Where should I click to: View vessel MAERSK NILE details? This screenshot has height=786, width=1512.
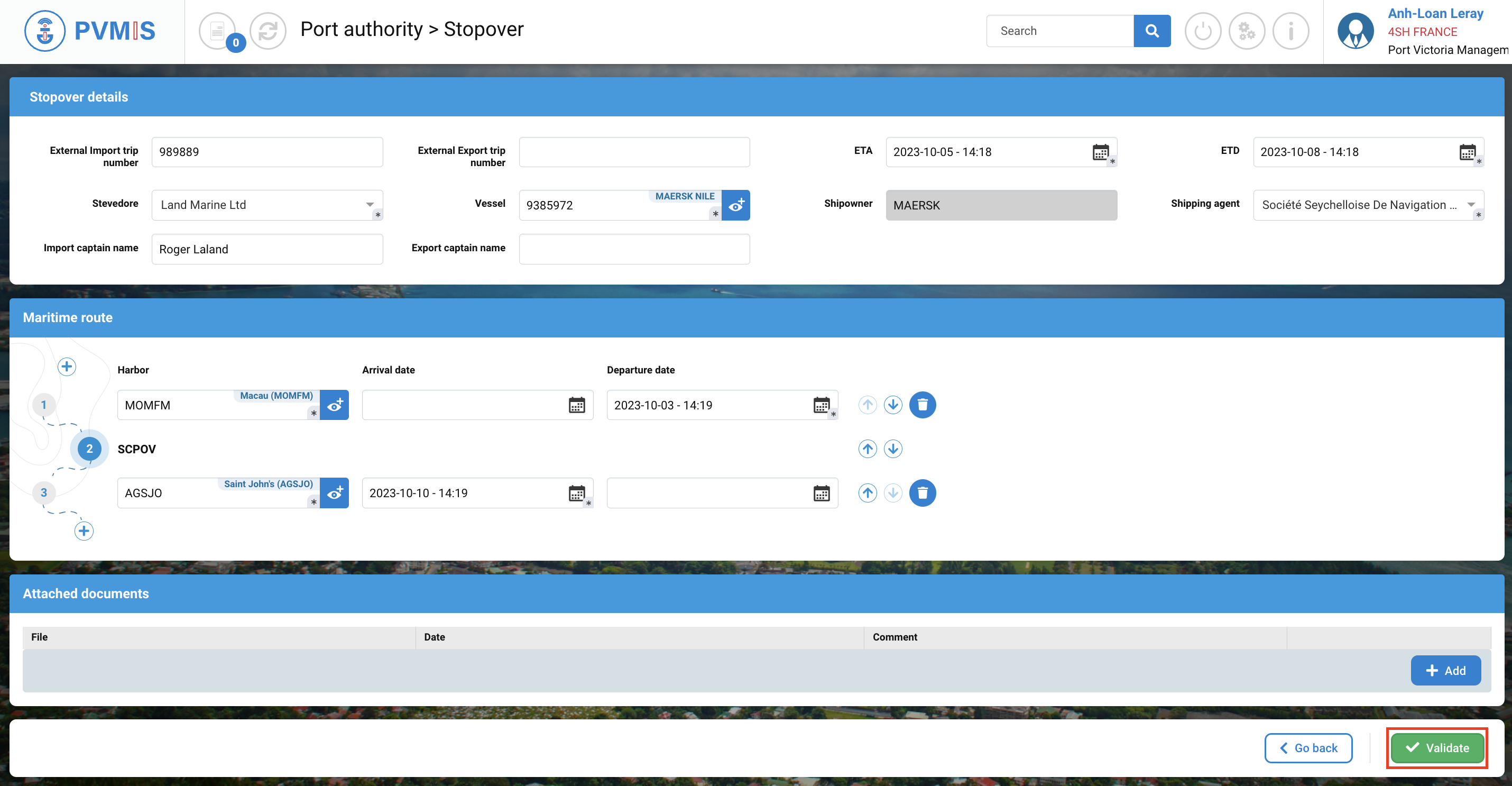pyautogui.click(x=735, y=206)
